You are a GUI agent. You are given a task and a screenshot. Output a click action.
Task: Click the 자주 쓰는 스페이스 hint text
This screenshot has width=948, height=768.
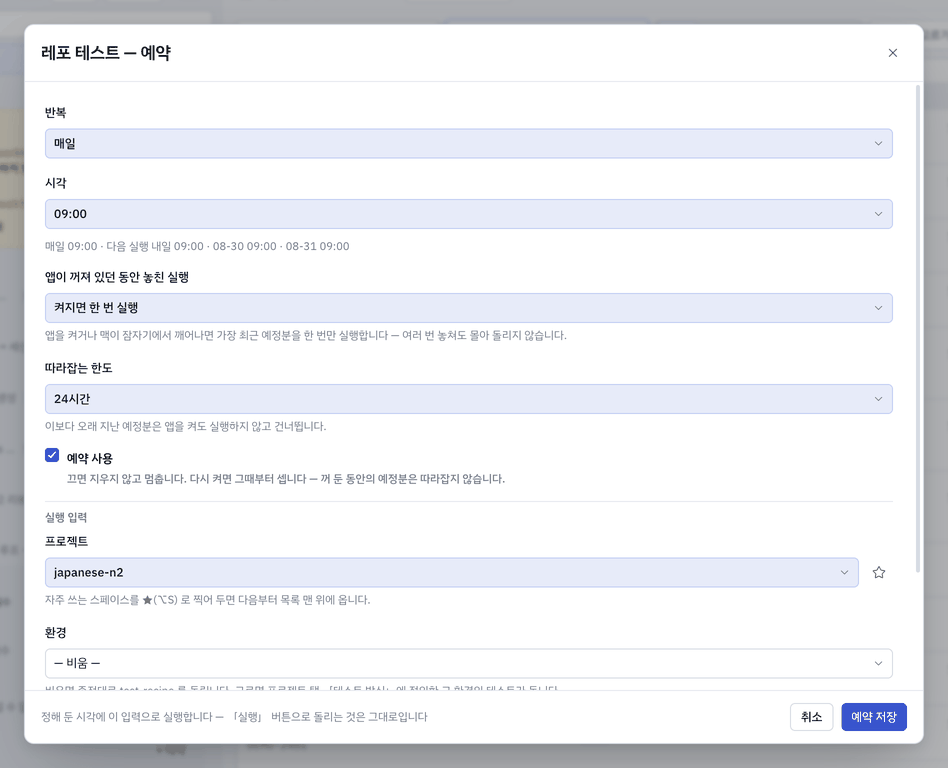[x=207, y=600]
